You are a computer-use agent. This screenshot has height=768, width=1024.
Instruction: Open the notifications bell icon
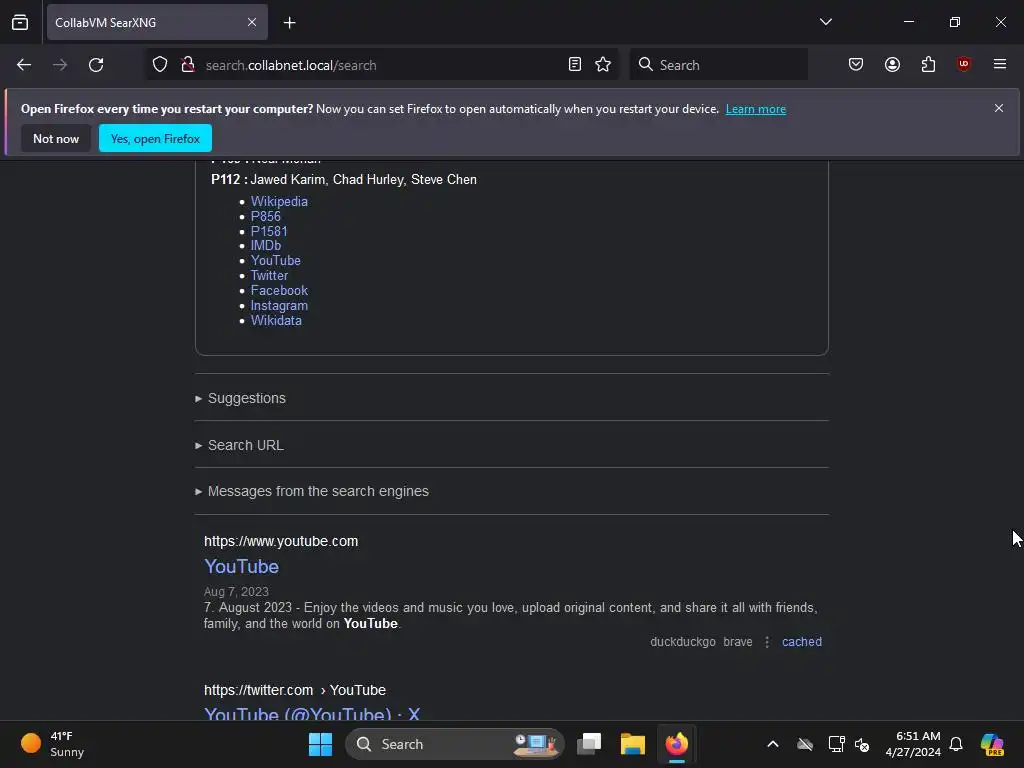click(x=956, y=744)
